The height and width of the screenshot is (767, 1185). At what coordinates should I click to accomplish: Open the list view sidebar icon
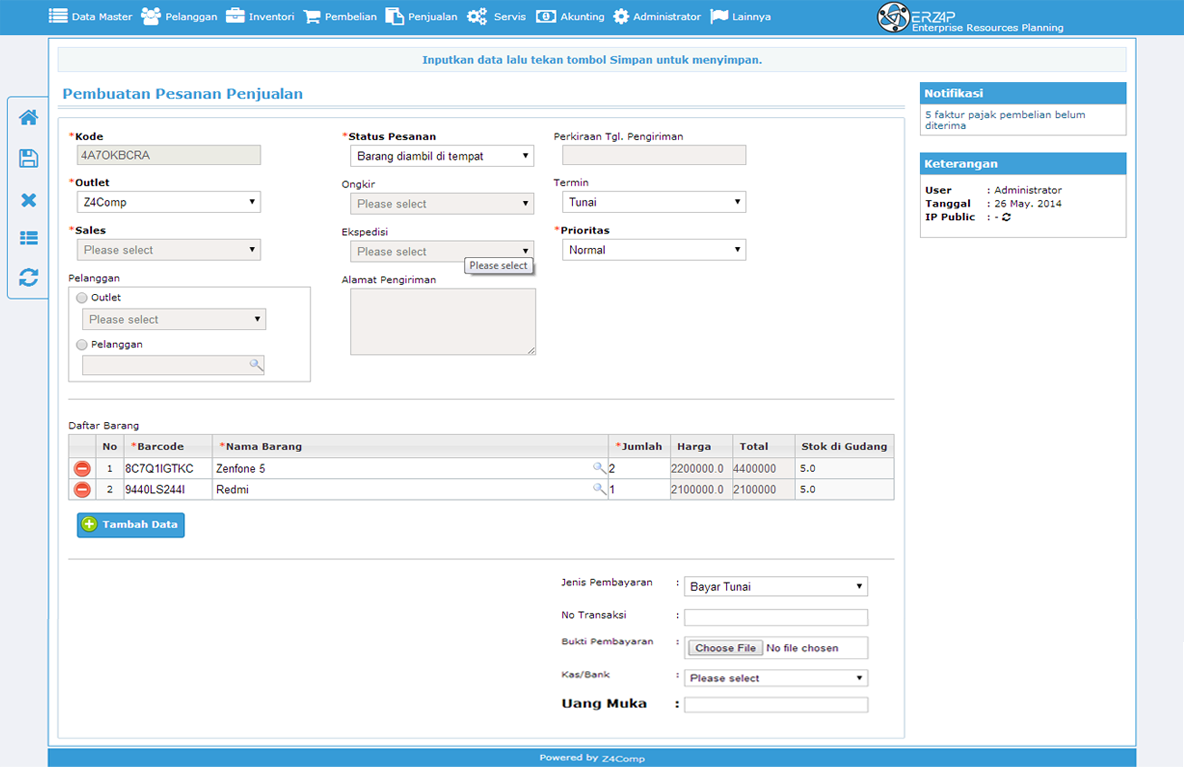tap(29, 238)
